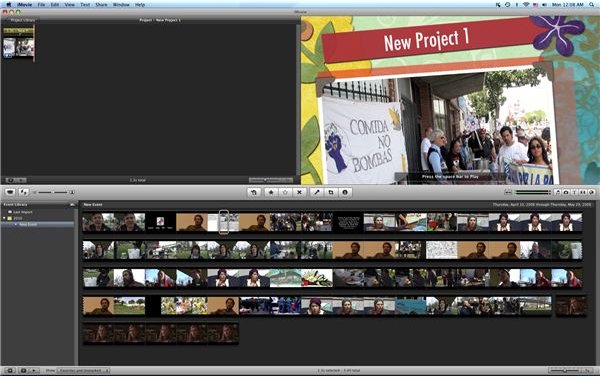Screen dimensions: 600x386
Task: Open the Show Favorites and Unmarked dropdown
Action: pos(83,371)
